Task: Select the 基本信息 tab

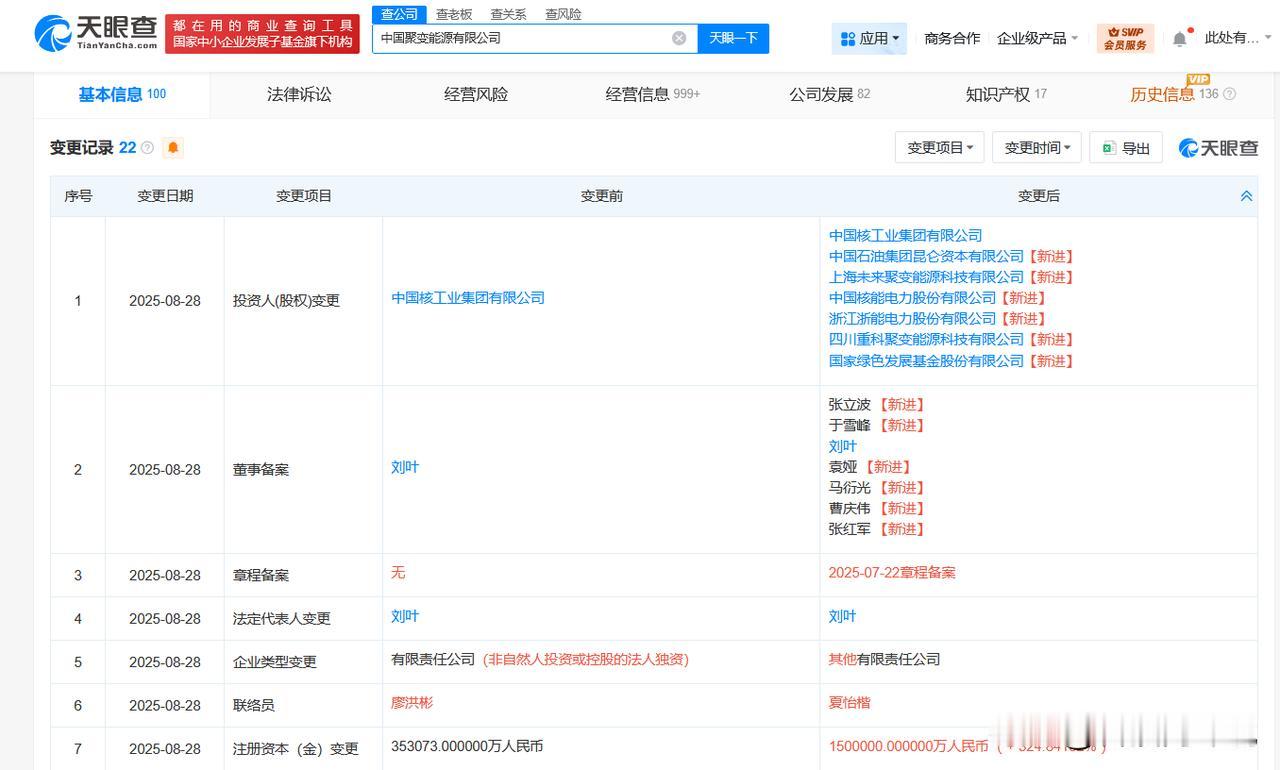Action: [x=122, y=94]
